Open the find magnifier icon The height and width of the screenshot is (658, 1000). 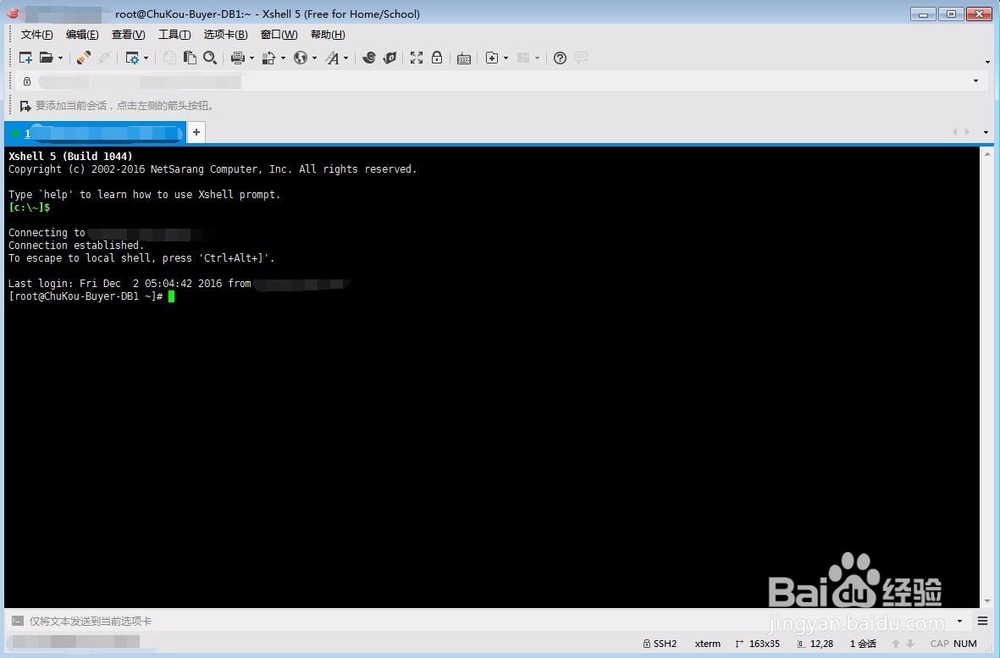(x=210, y=58)
